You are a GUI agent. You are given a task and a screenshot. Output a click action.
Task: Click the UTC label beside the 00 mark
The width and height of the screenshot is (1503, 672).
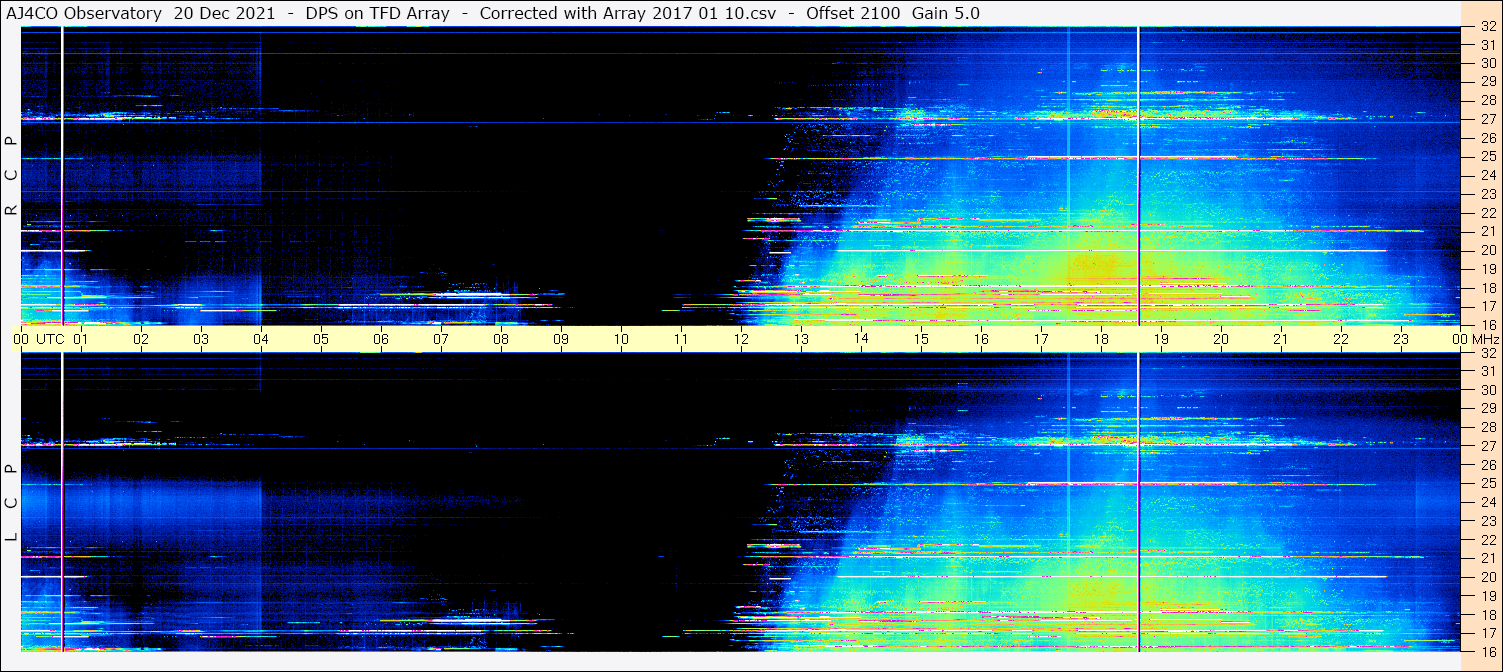tap(50, 339)
